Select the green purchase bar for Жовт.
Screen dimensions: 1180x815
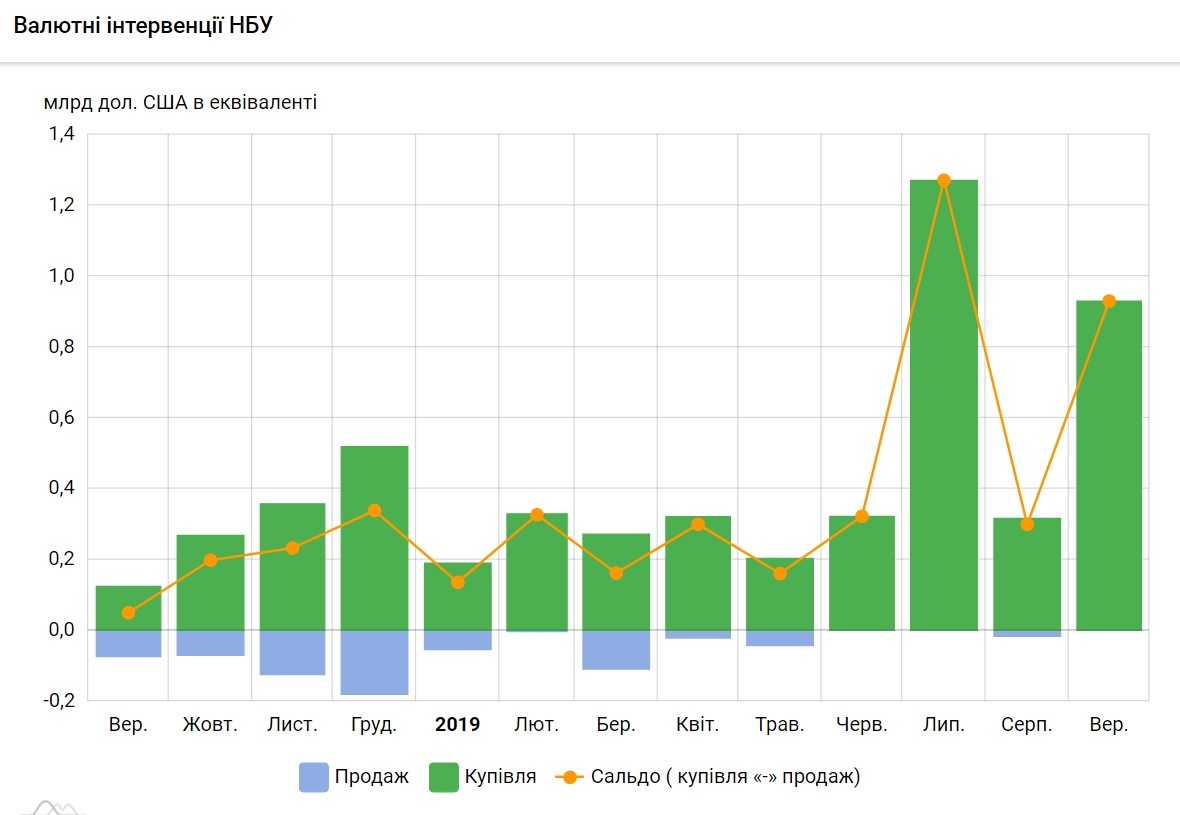point(210,590)
